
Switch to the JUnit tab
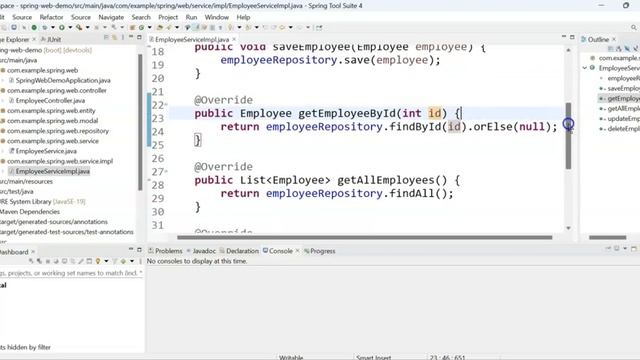(x=51, y=39)
